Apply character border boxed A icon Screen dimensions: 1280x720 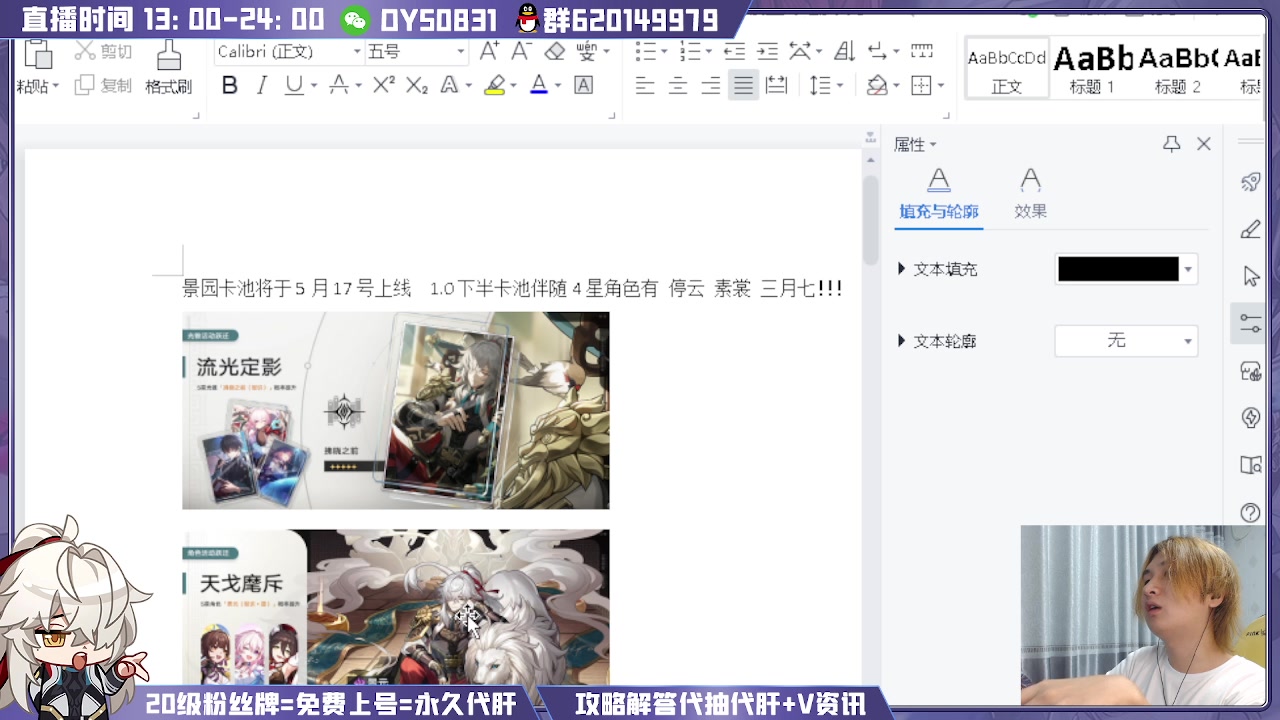click(x=583, y=86)
